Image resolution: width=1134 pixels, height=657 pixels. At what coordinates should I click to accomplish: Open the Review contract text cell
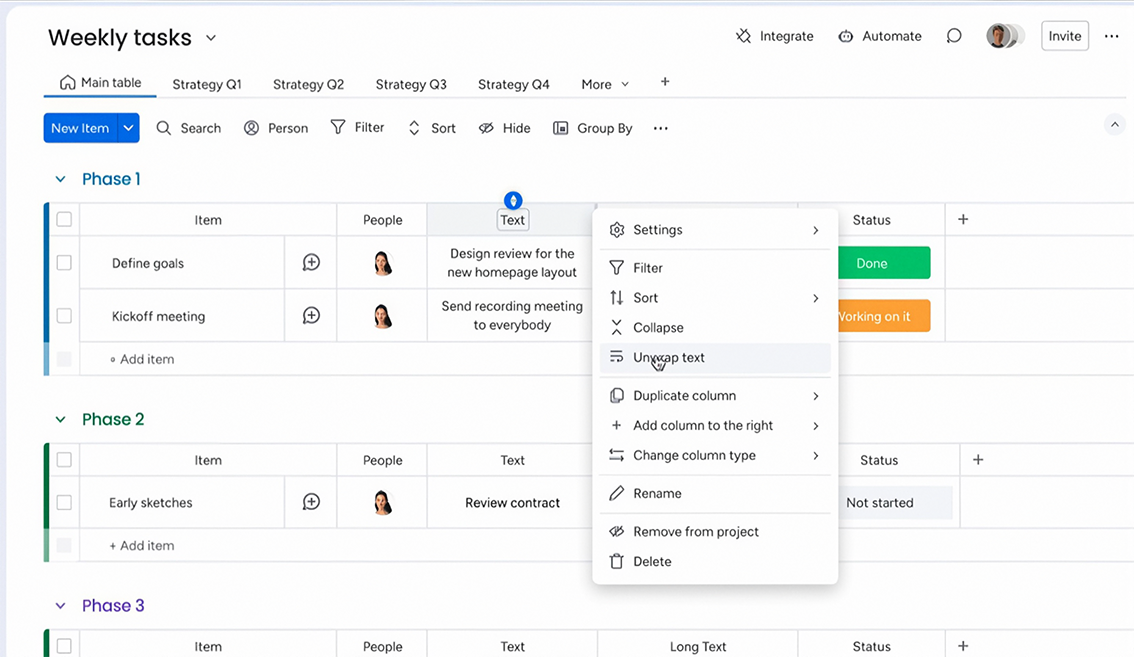(x=512, y=502)
